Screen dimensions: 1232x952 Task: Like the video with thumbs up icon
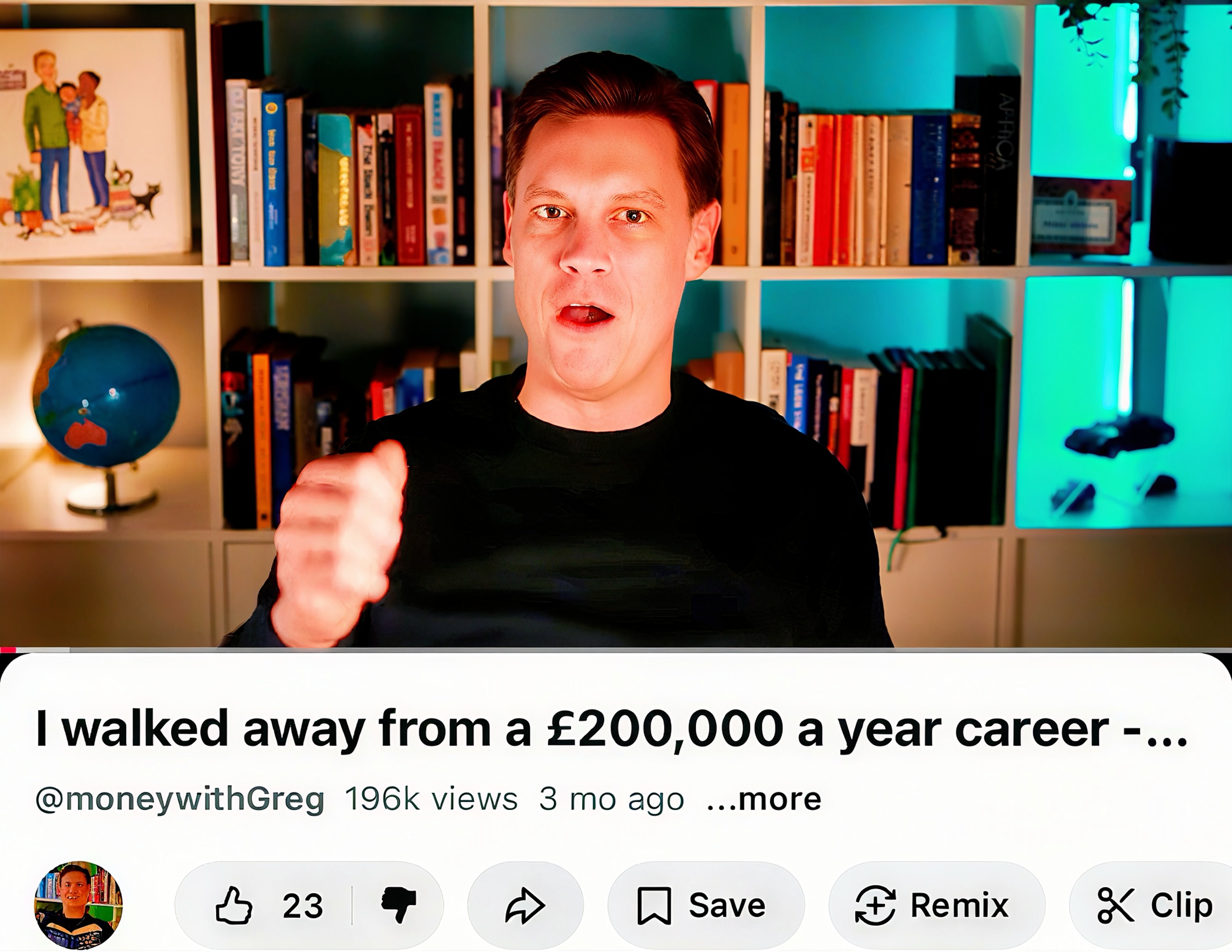pyautogui.click(x=234, y=905)
